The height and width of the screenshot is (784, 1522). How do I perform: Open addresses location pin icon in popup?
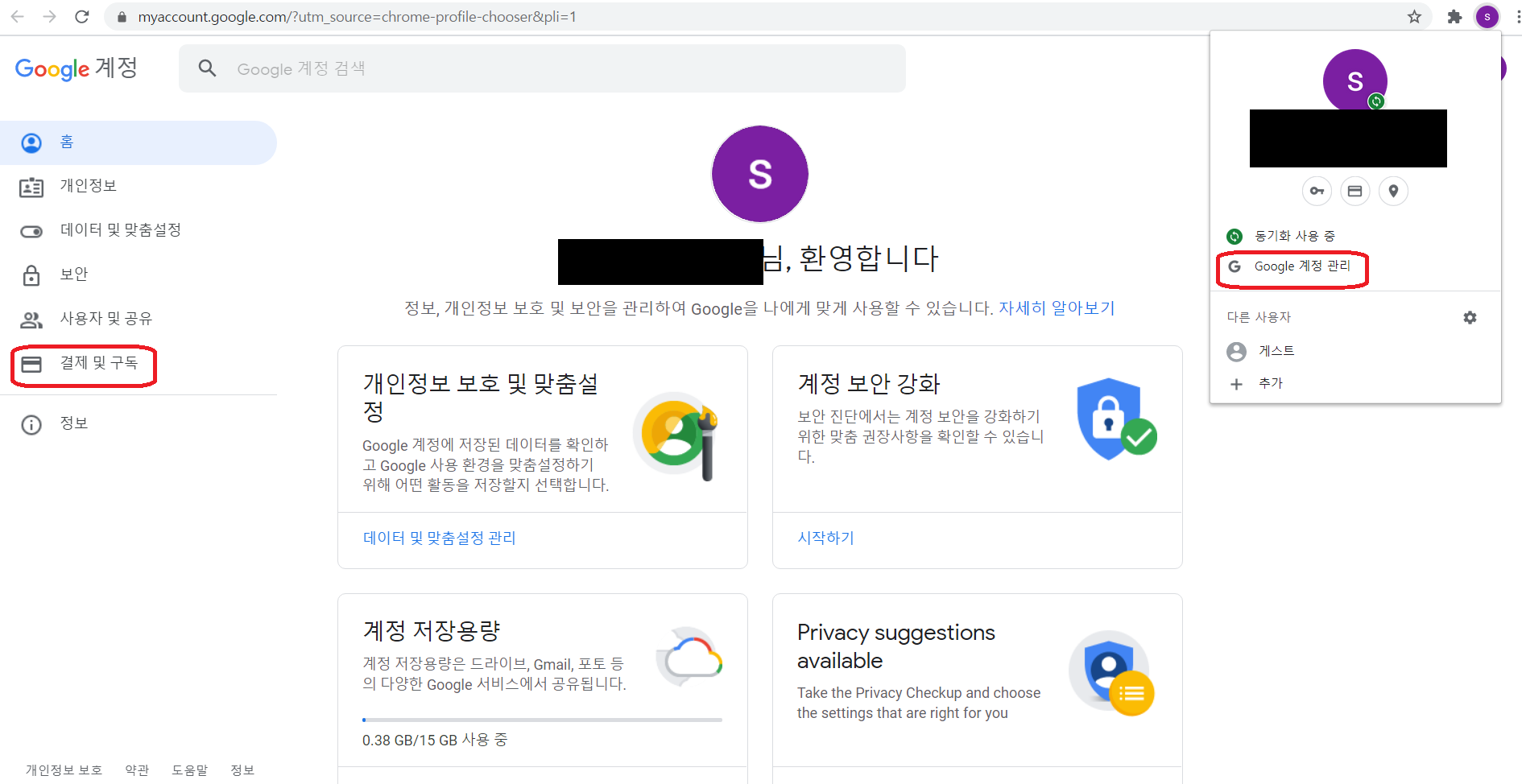[x=1393, y=192]
